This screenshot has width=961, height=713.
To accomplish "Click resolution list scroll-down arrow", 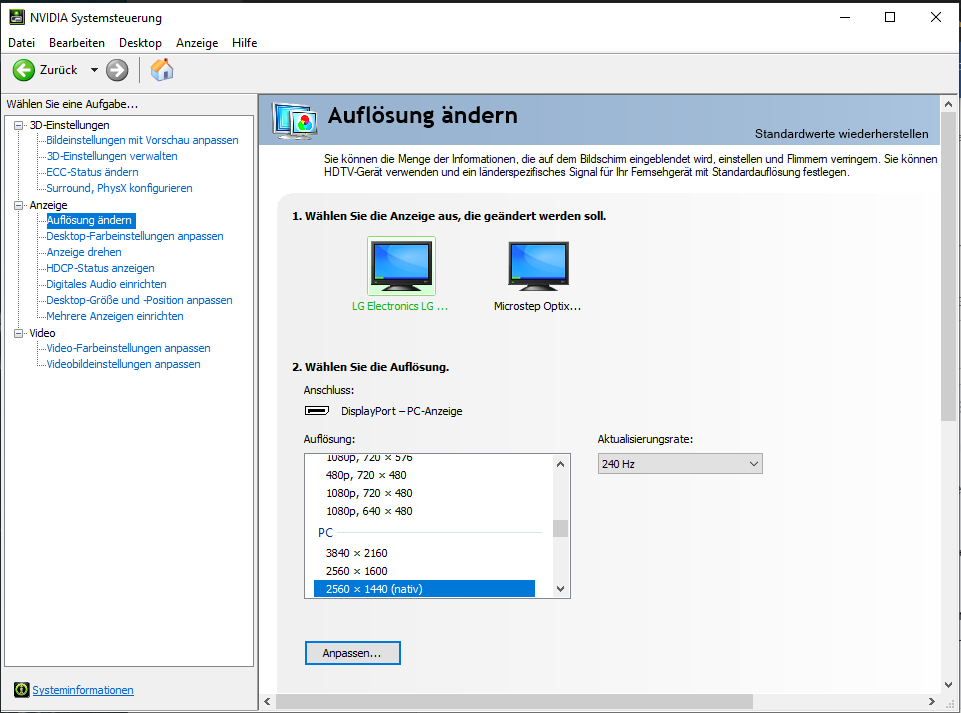I will pyautogui.click(x=560, y=589).
